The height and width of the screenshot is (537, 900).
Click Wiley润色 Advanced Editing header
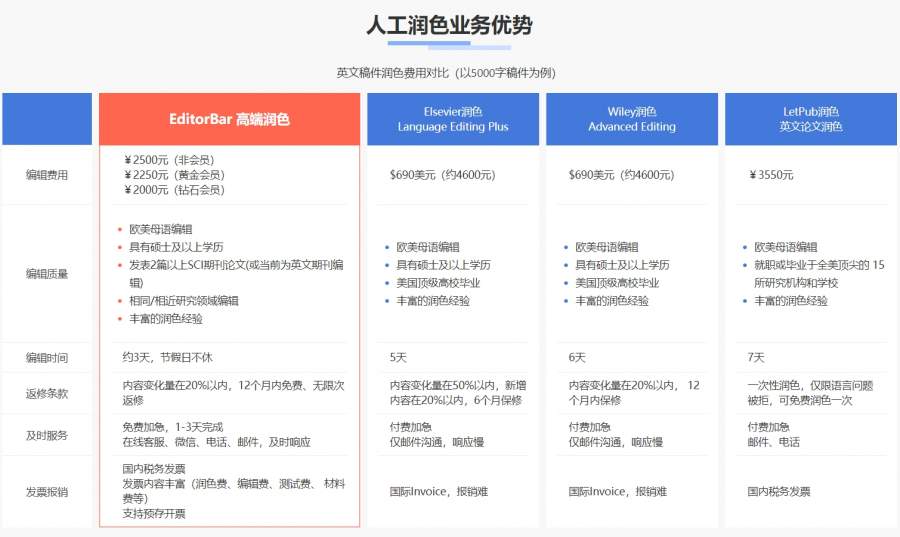point(632,119)
